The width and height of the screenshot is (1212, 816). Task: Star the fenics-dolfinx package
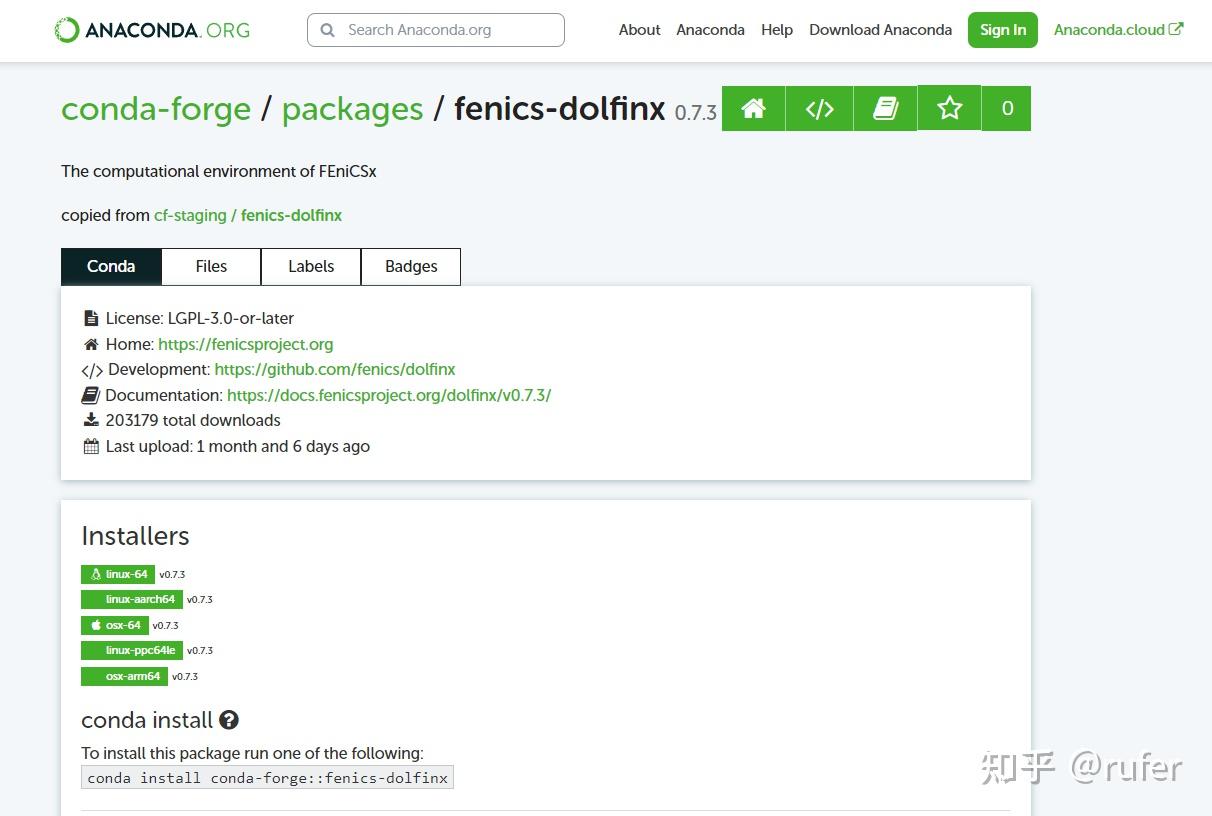click(x=948, y=108)
